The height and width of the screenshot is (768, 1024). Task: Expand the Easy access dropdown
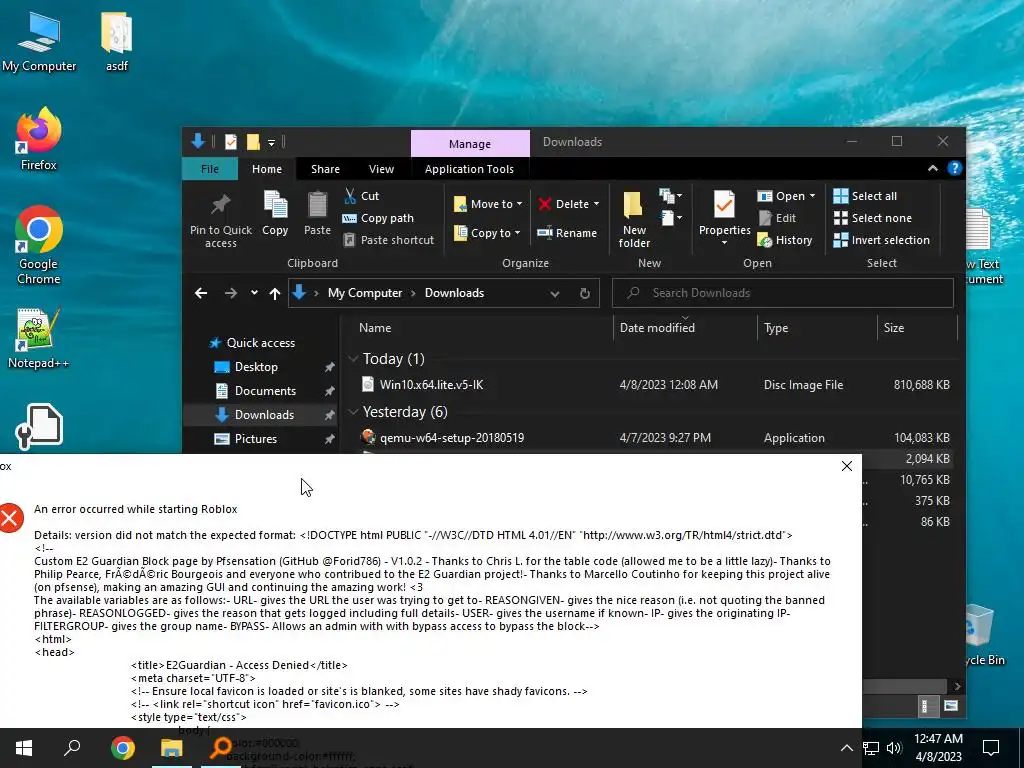pos(671,217)
